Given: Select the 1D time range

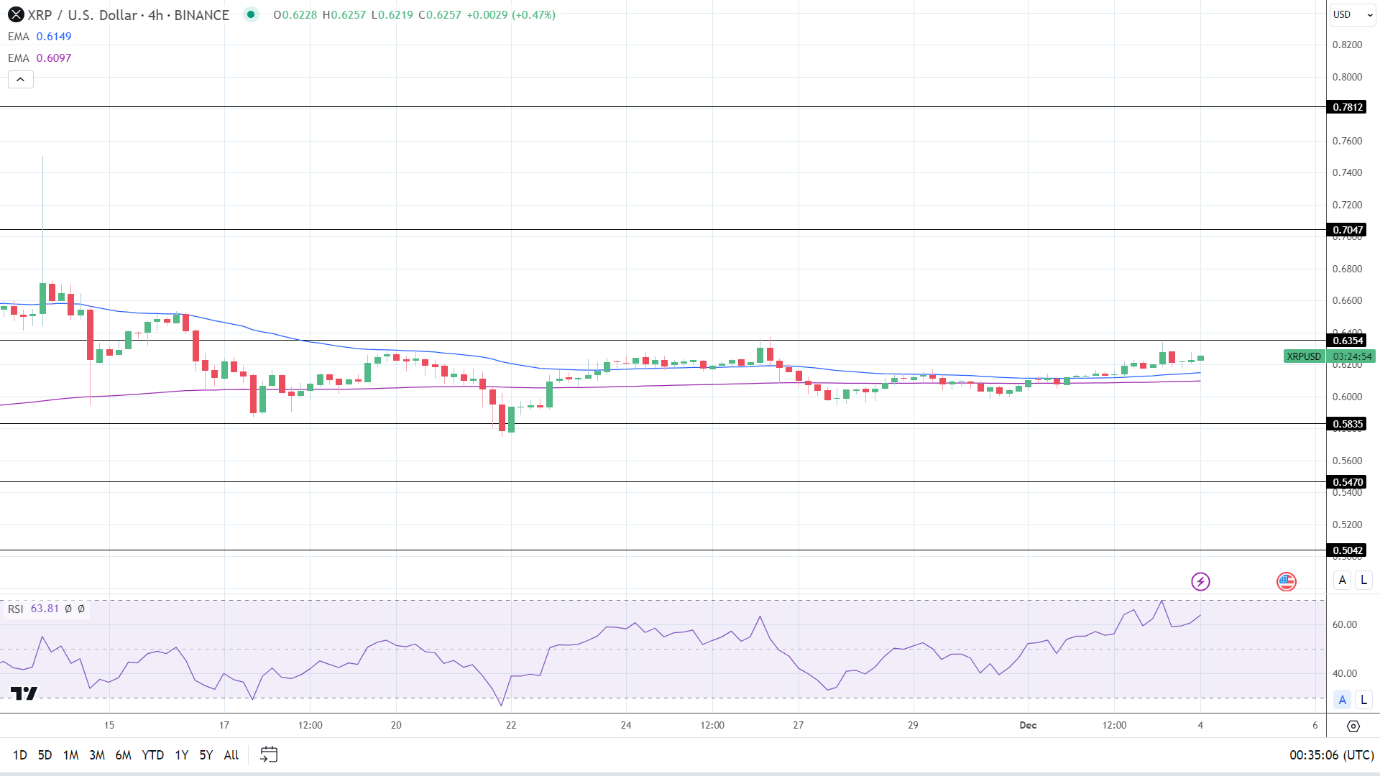Looking at the screenshot, I should [19, 755].
